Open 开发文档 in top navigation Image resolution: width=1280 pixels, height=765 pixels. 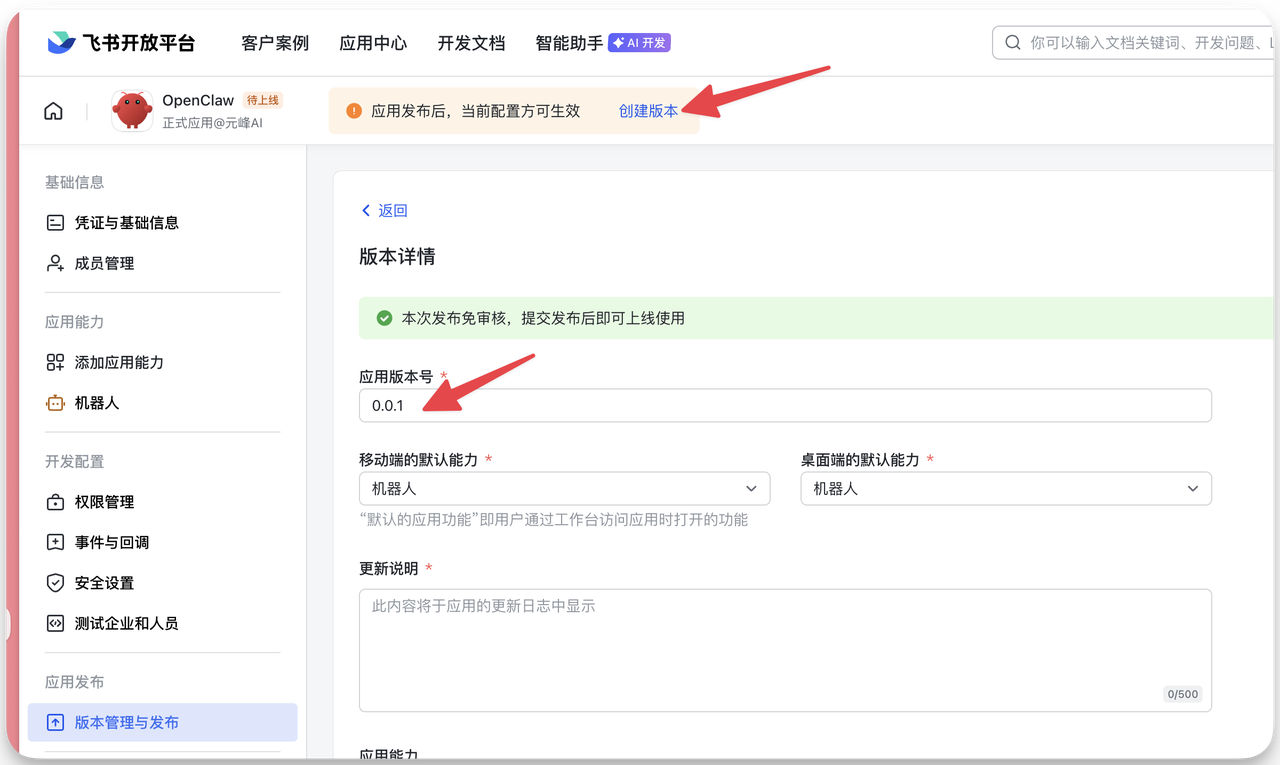coord(471,43)
